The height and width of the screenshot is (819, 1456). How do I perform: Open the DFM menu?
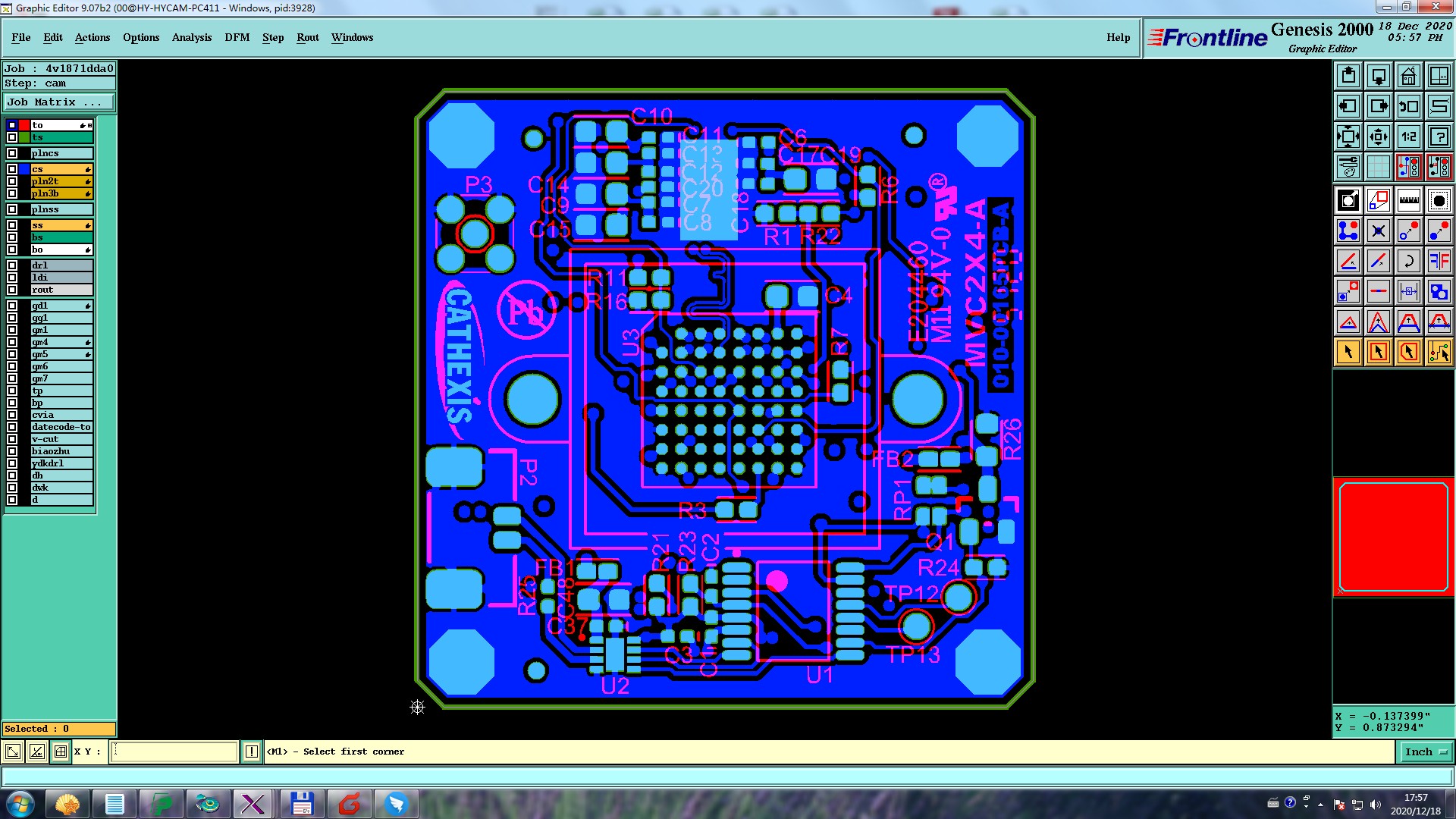coord(237,37)
